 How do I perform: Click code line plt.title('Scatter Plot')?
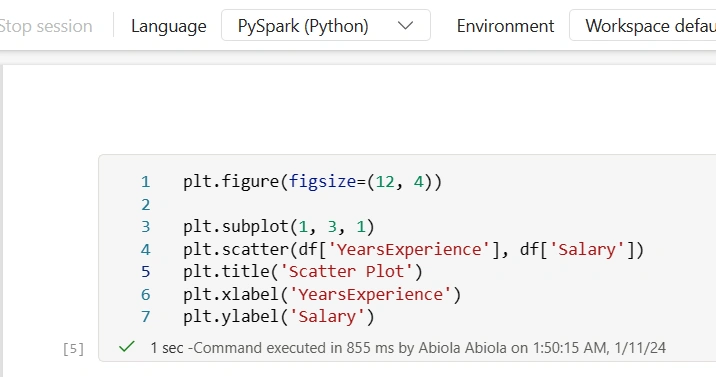point(303,272)
